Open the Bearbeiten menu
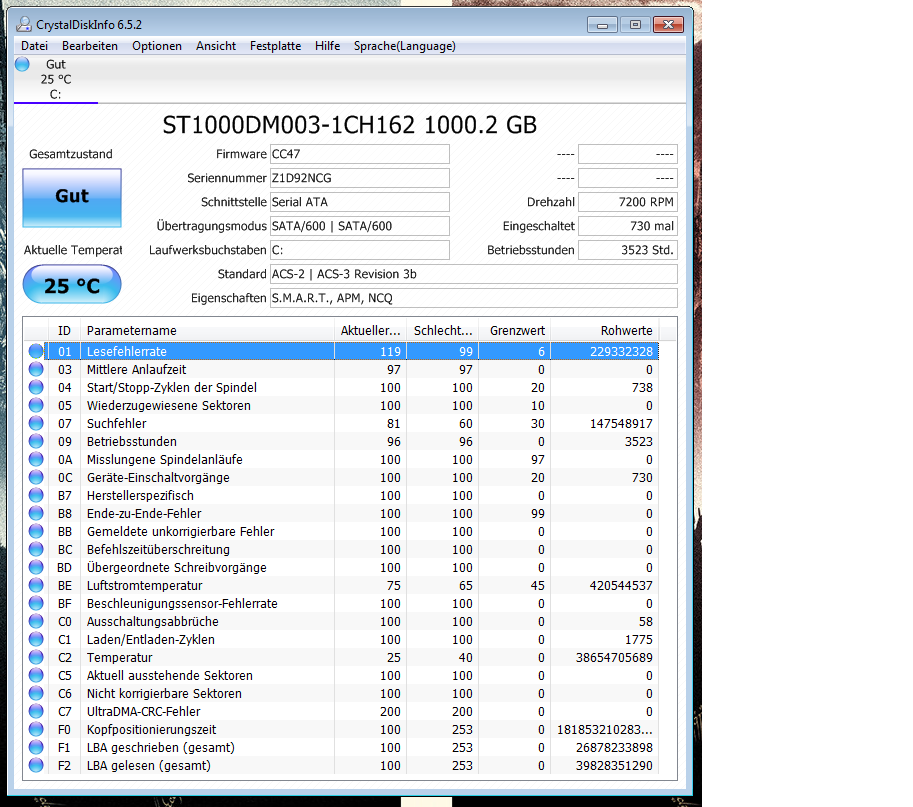 click(90, 46)
